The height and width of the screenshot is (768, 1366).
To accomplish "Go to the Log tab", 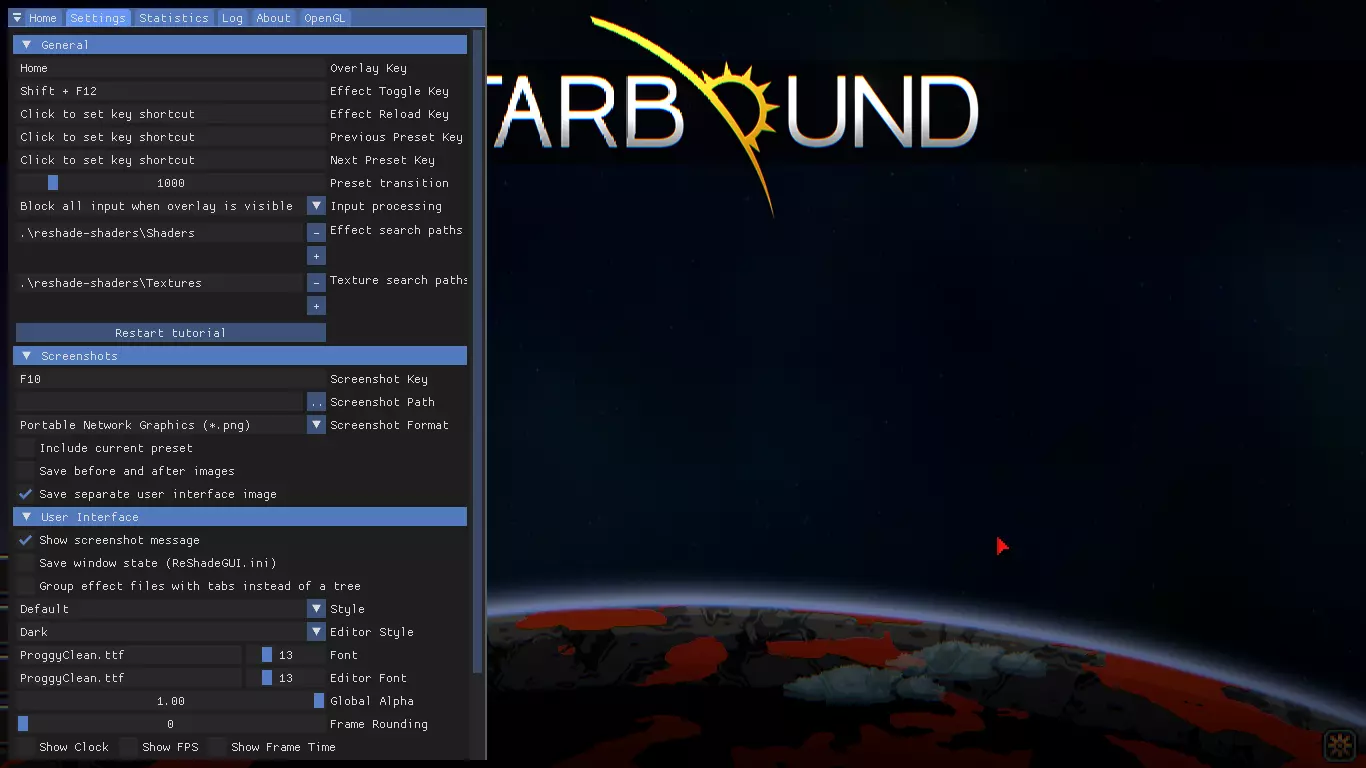I will [x=232, y=18].
